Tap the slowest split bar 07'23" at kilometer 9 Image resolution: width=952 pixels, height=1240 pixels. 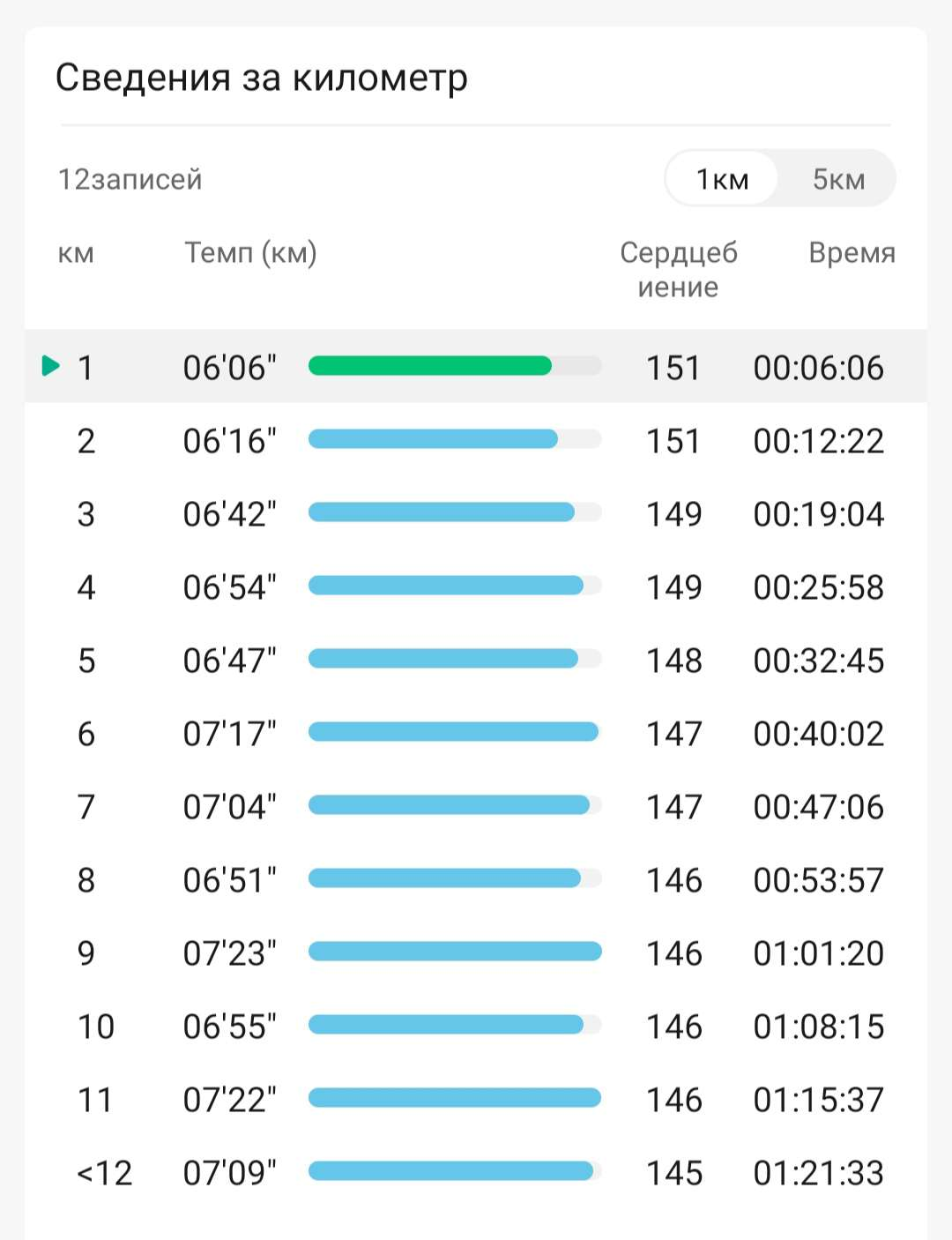455,952
